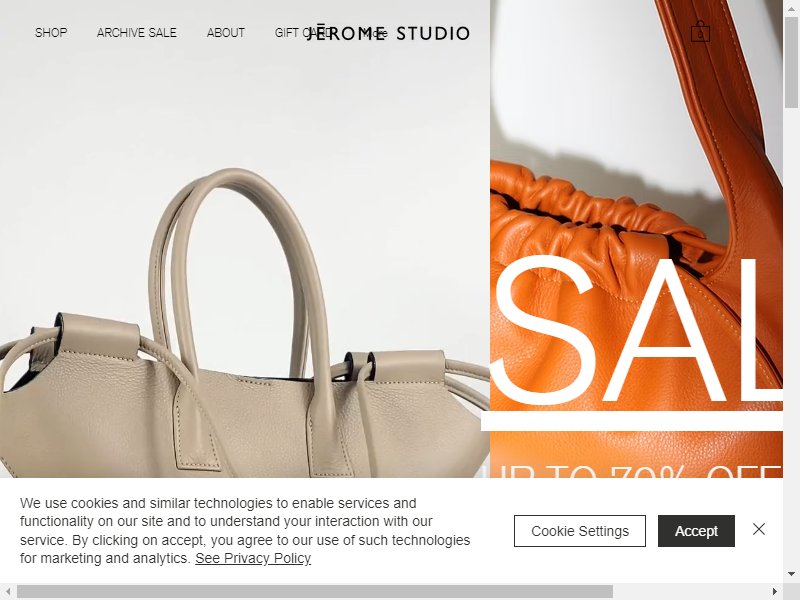Image resolution: width=800 pixels, height=600 pixels.
Task: Go to the ARCHIVE SALE page
Action: 137,33
